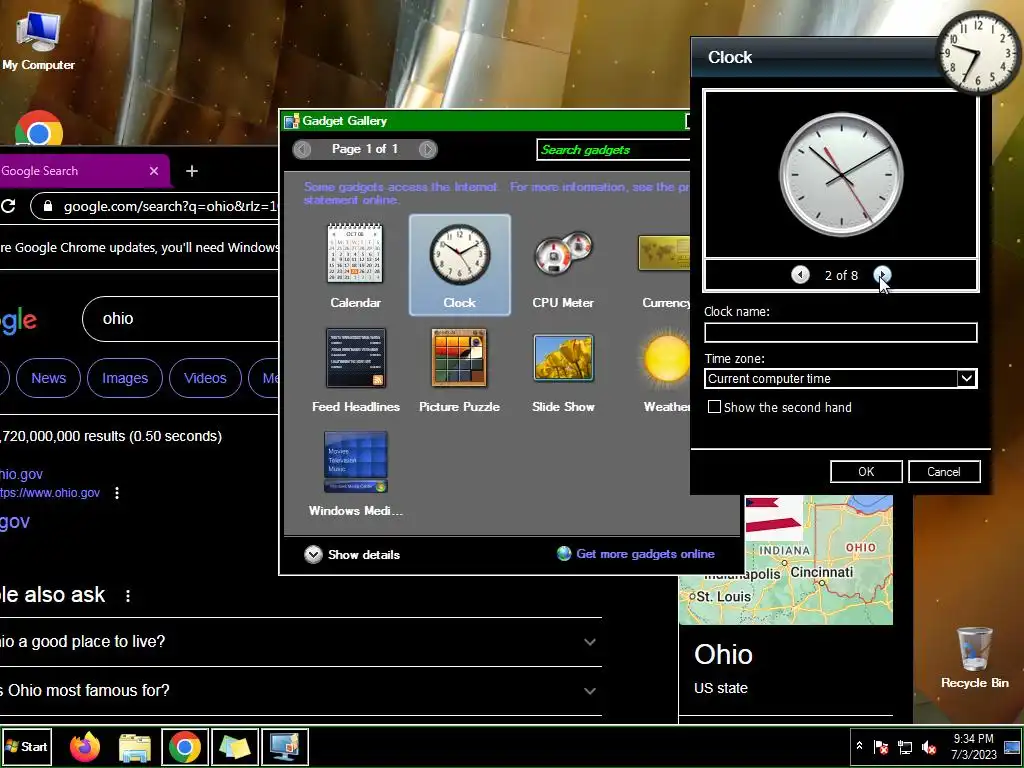Click the Google search box with ohio

pyautogui.click(x=181, y=319)
